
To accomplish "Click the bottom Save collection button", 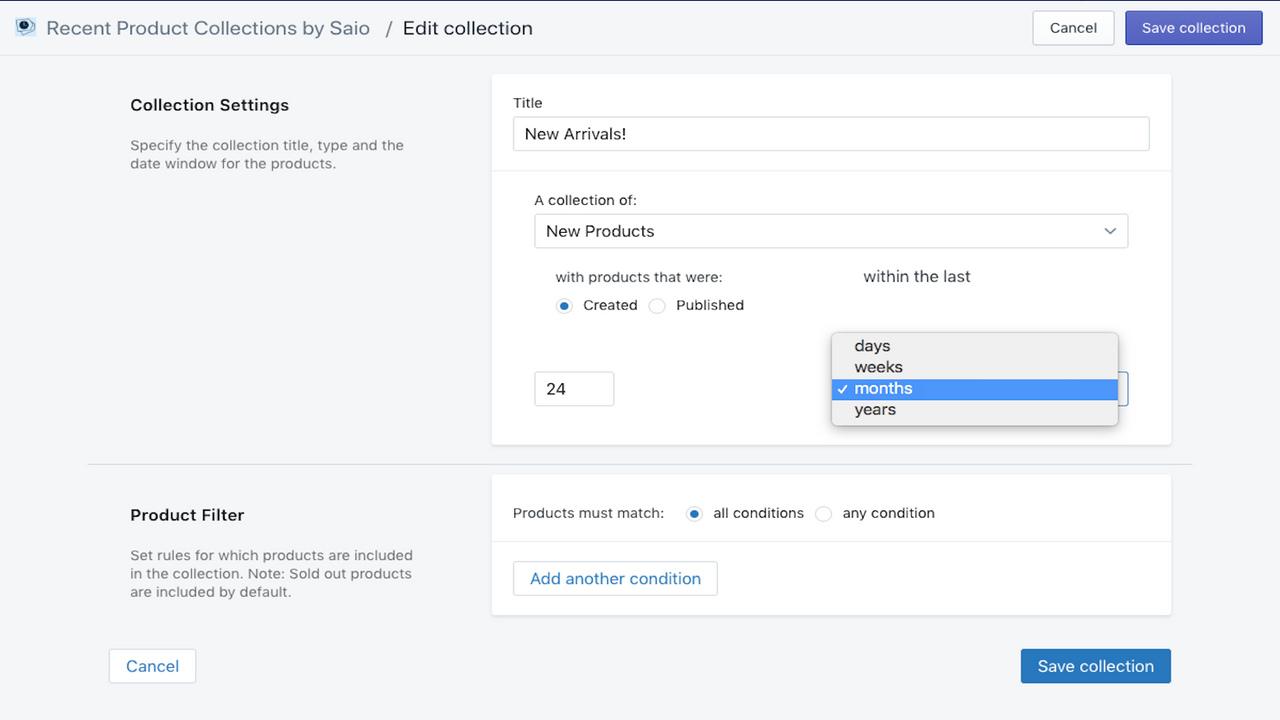I will pos(1095,666).
